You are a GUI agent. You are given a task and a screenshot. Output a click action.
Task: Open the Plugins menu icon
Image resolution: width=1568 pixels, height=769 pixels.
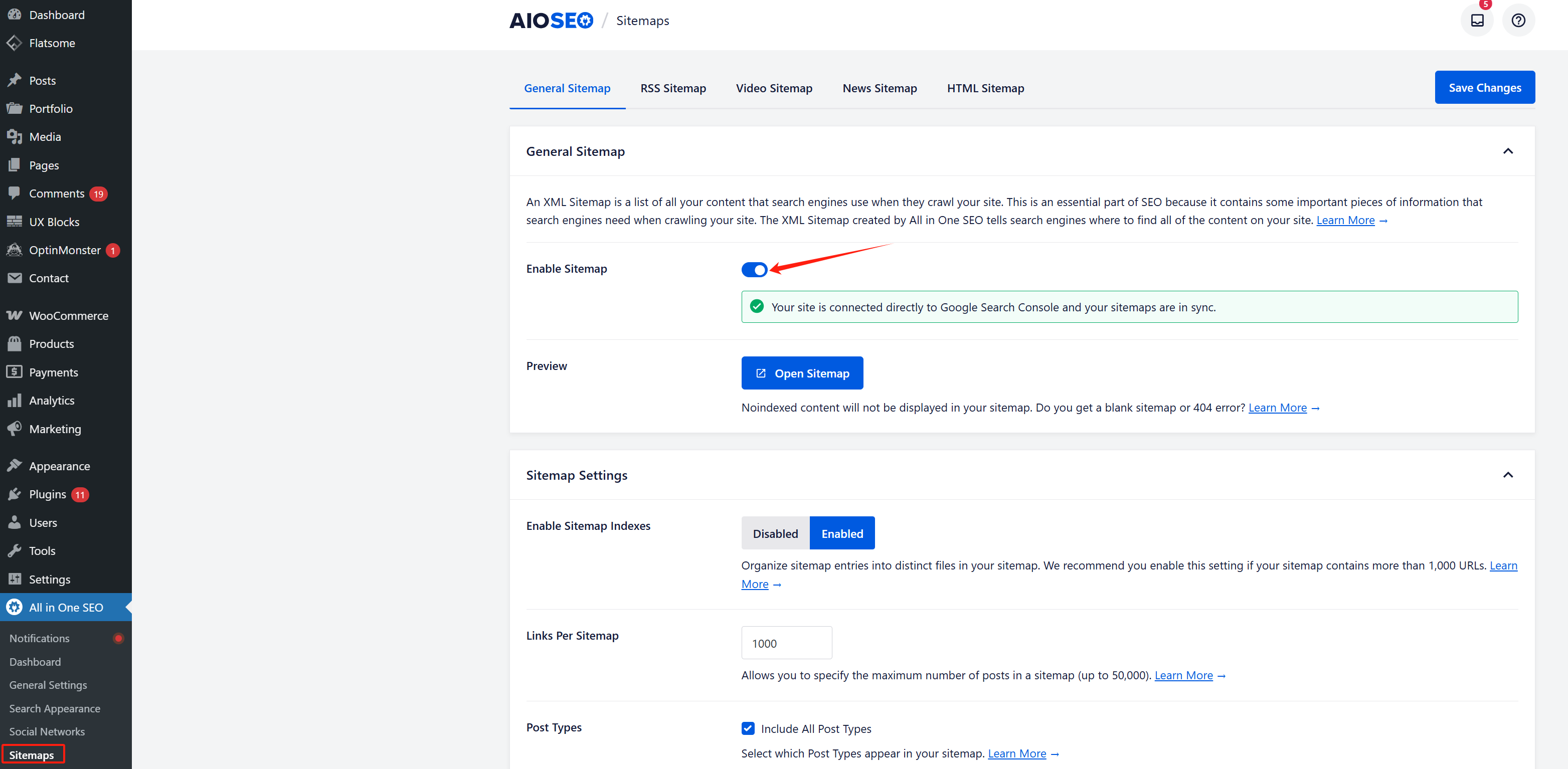tap(15, 494)
